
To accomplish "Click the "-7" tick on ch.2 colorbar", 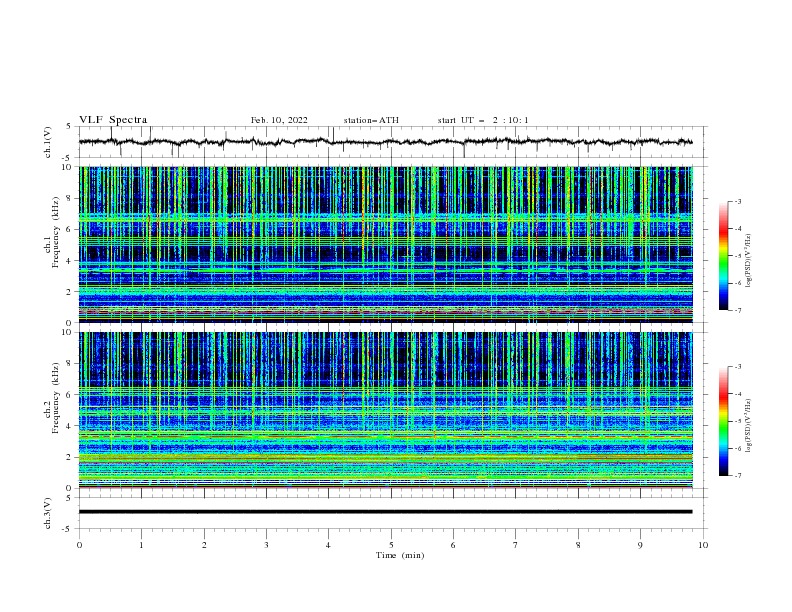I will pyautogui.click(x=737, y=475).
